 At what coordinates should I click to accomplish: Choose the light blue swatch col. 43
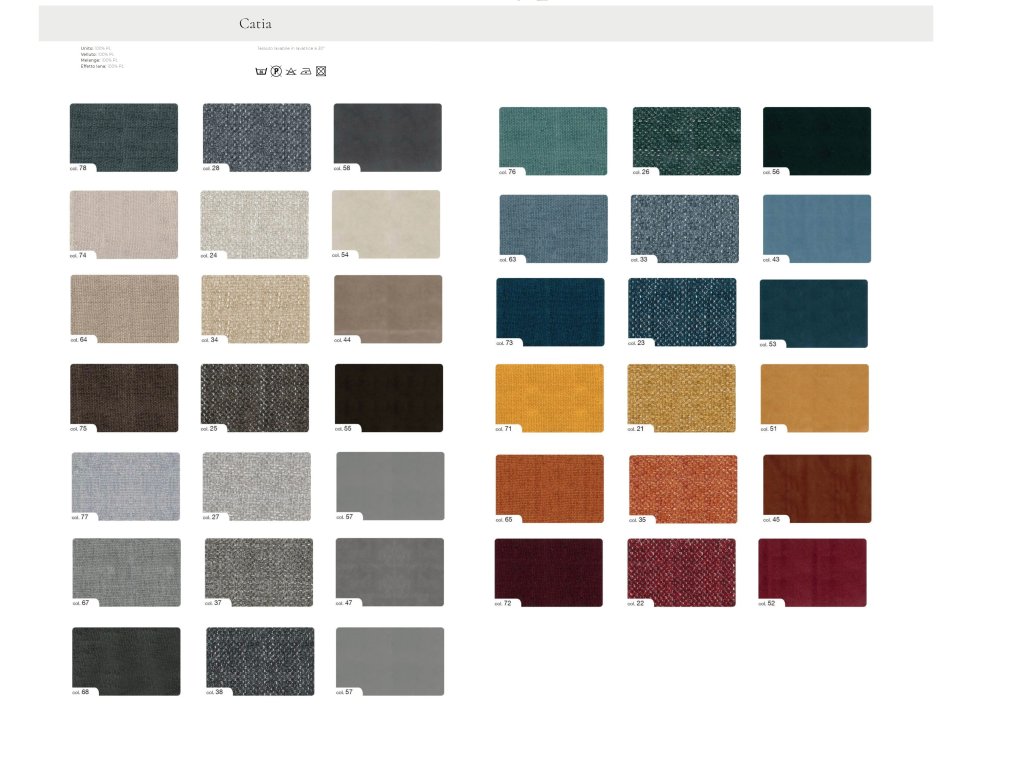coord(816,228)
